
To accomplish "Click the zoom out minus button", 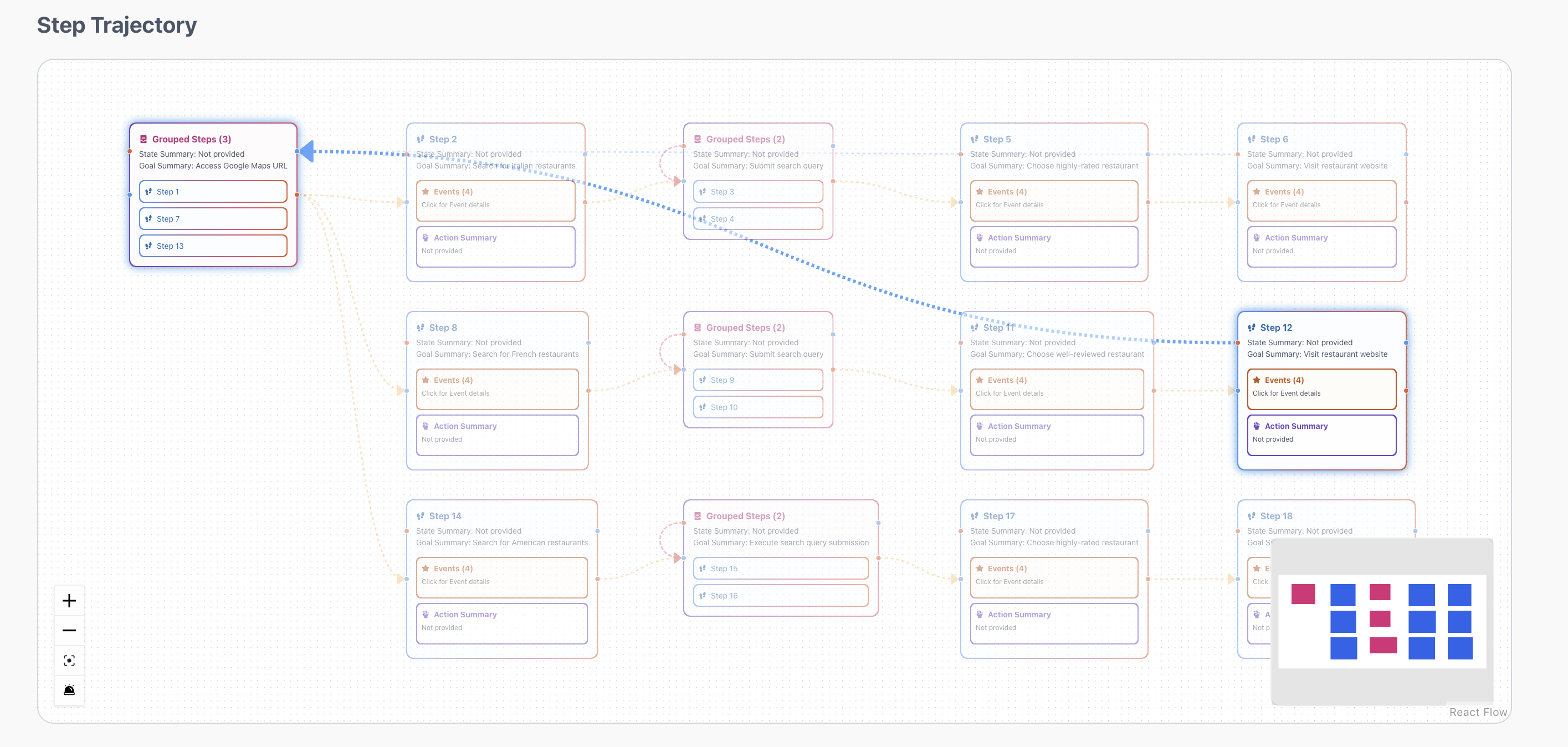I will click(x=69, y=630).
